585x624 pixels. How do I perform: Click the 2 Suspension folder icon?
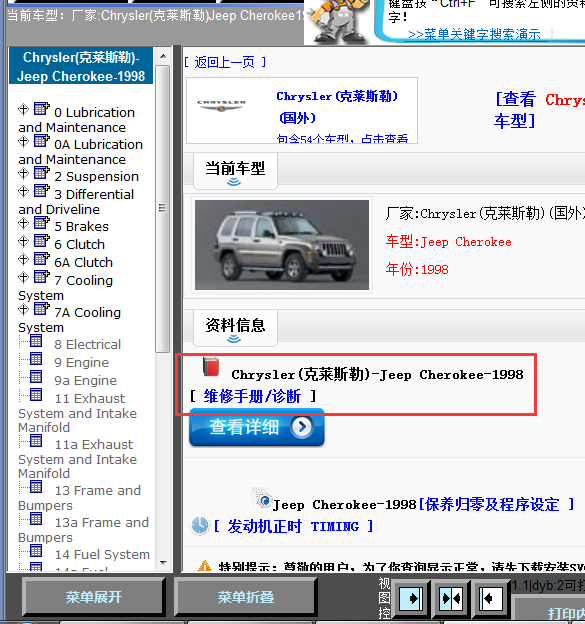pyautogui.click(x=41, y=173)
